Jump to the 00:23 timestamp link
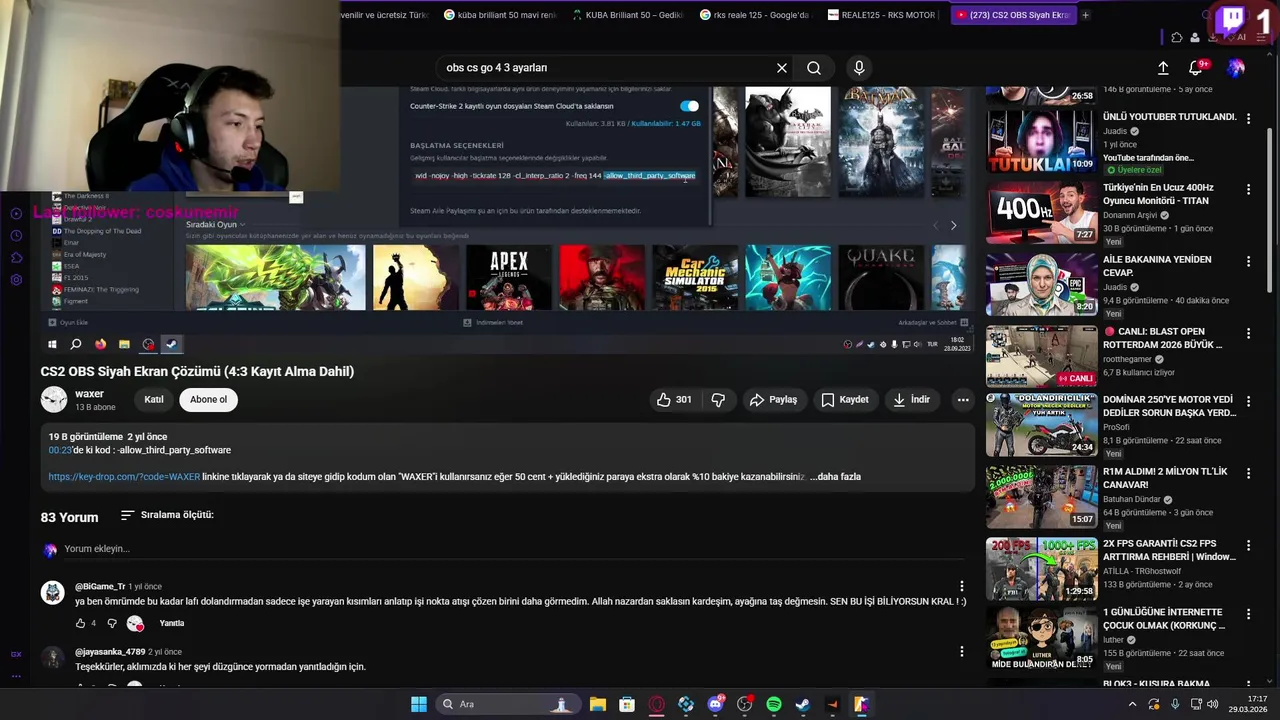Image resolution: width=1280 pixels, height=720 pixels. tap(60, 450)
